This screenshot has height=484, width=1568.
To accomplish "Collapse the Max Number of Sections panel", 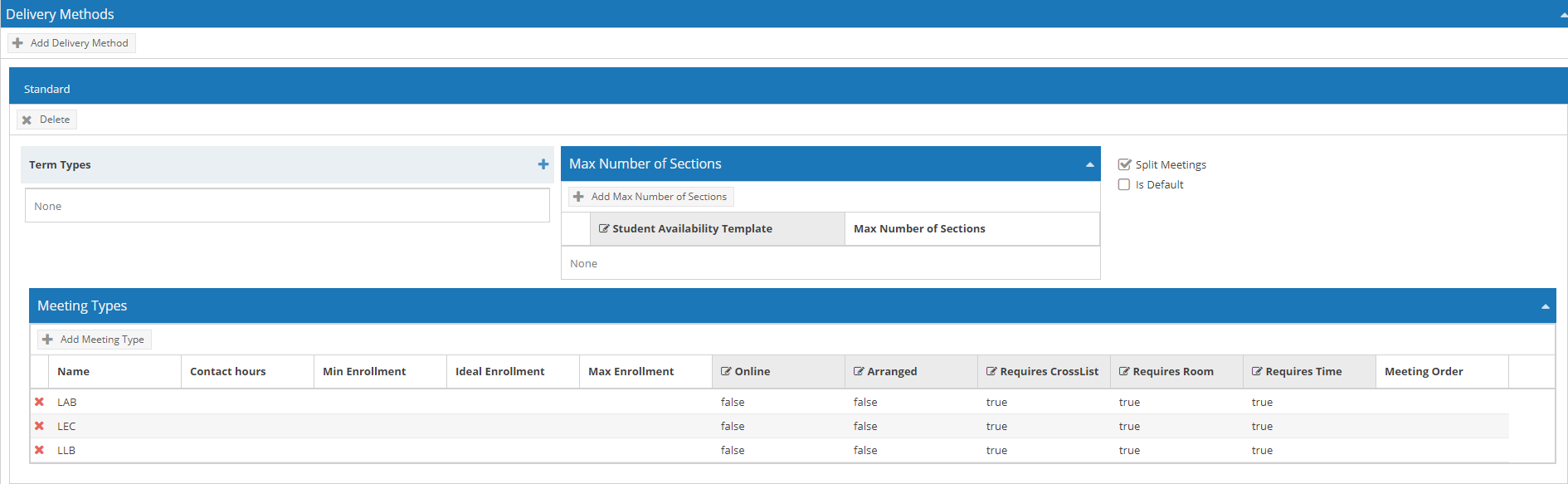I will point(1090,164).
